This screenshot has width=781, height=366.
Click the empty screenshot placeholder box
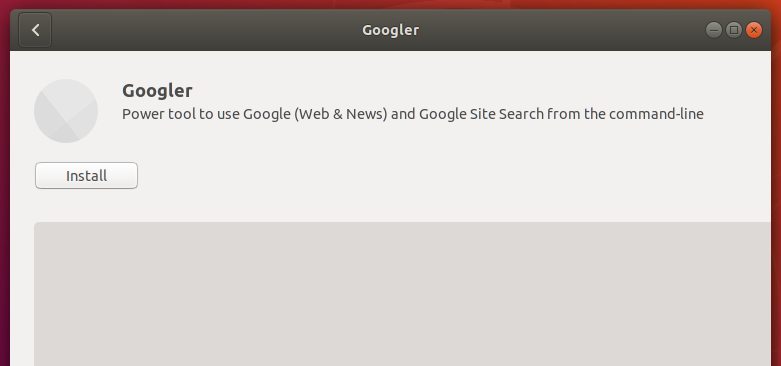tap(402, 294)
